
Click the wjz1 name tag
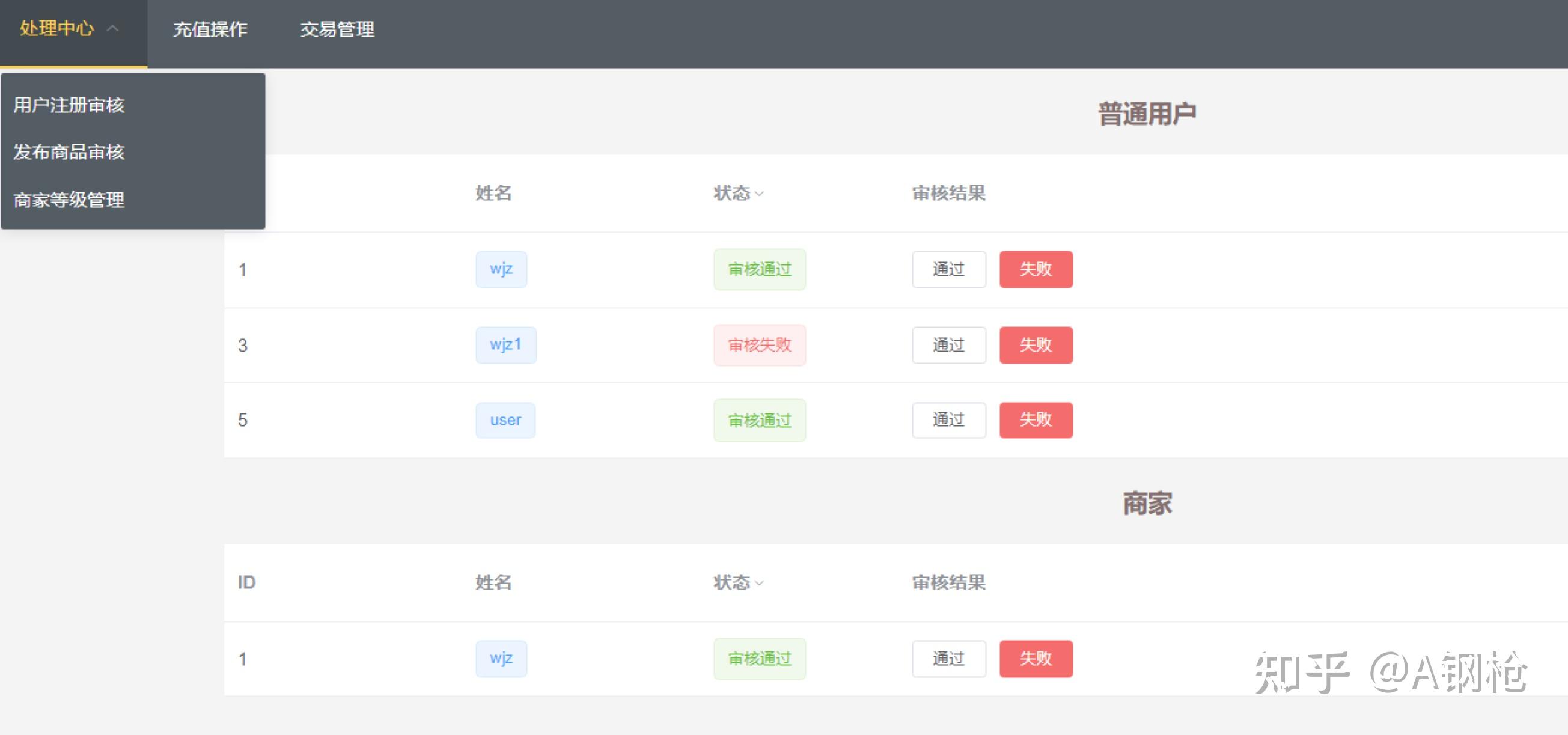506,345
